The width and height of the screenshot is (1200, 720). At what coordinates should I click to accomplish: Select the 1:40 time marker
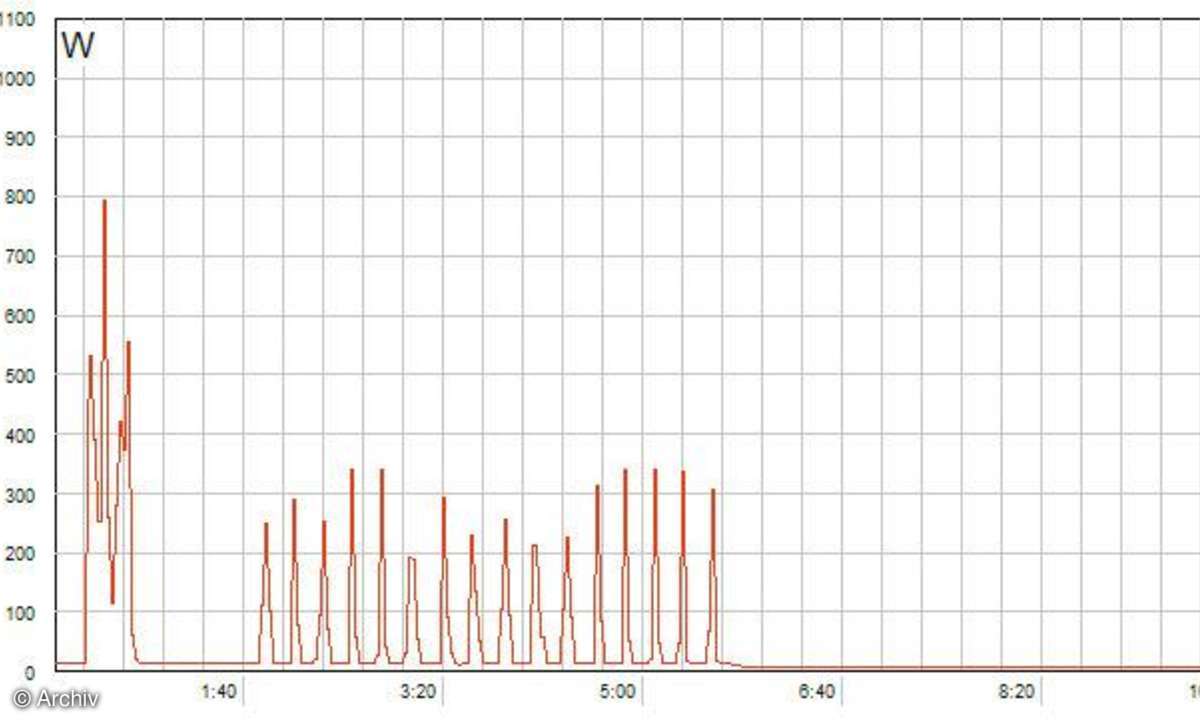click(x=219, y=691)
